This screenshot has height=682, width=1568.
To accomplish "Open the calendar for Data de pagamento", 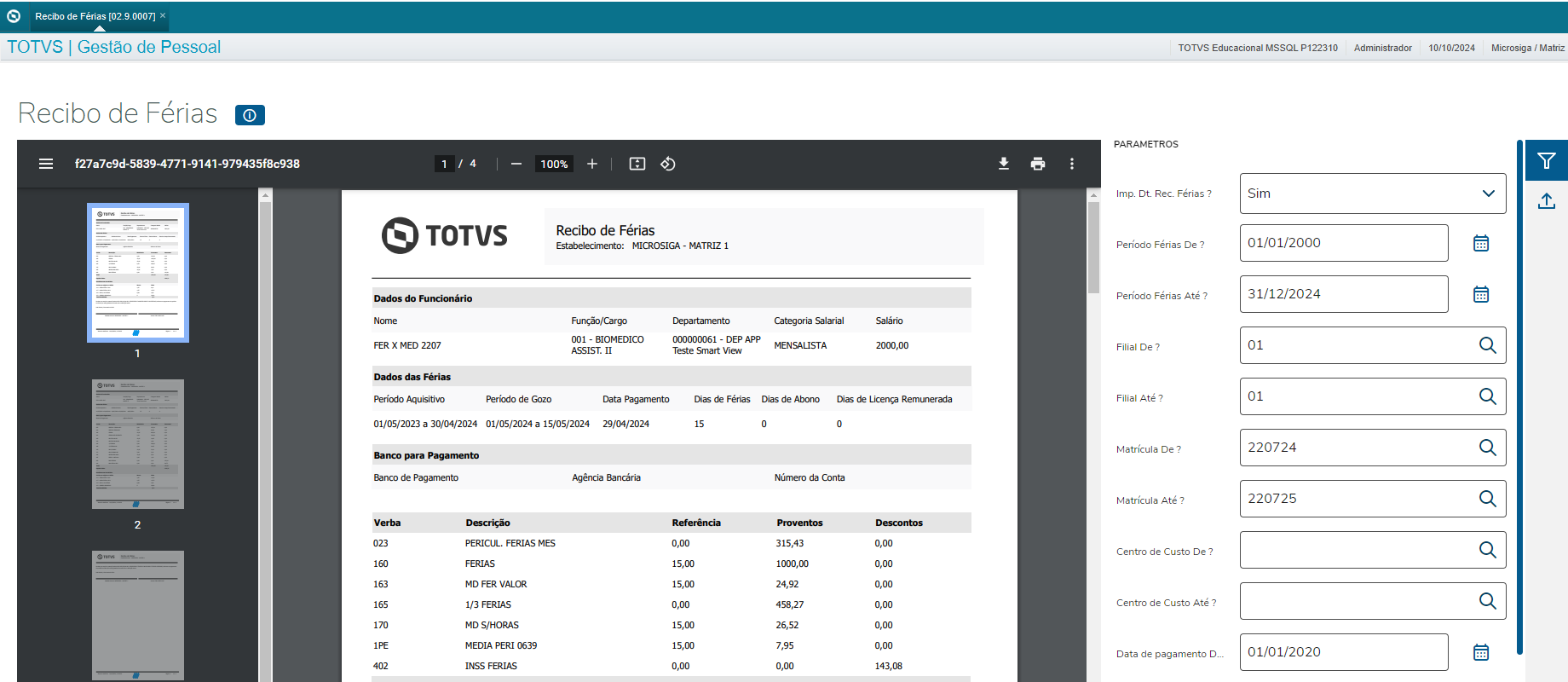I will coord(1481,653).
